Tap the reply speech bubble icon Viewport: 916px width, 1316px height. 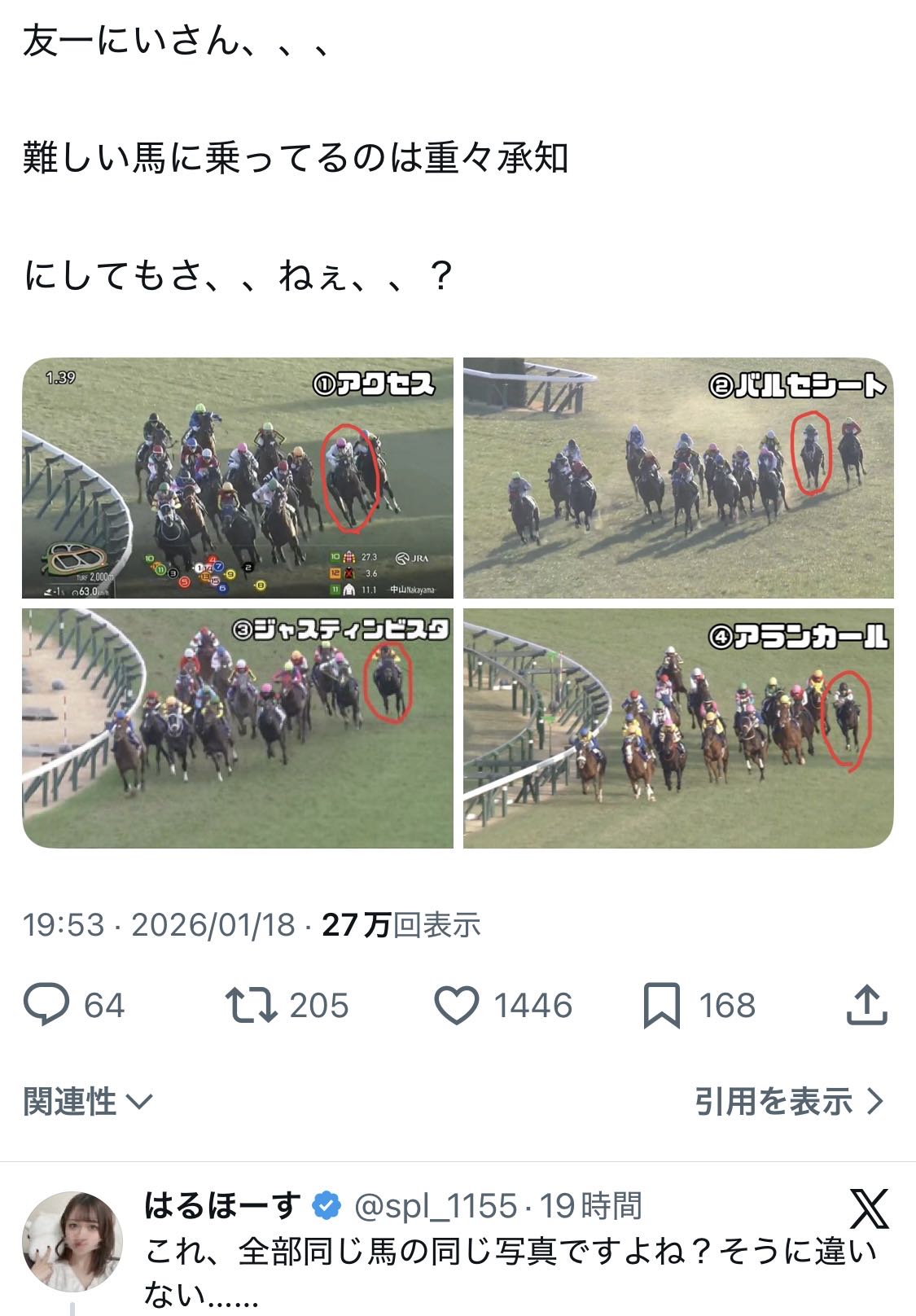pos(46,1005)
